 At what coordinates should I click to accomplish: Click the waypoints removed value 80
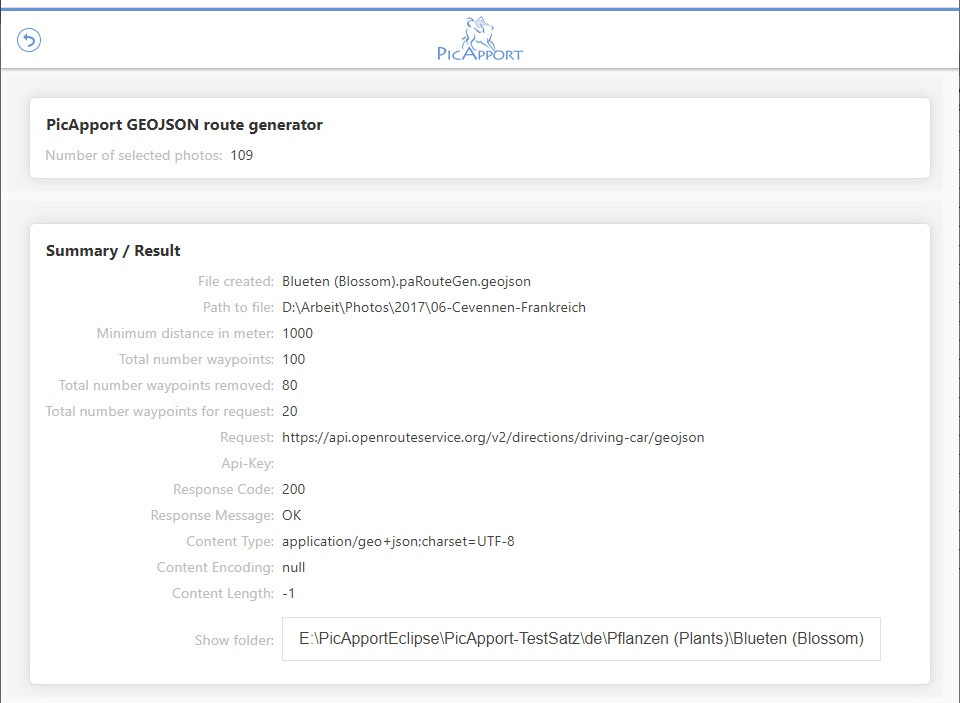pyautogui.click(x=290, y=385)
